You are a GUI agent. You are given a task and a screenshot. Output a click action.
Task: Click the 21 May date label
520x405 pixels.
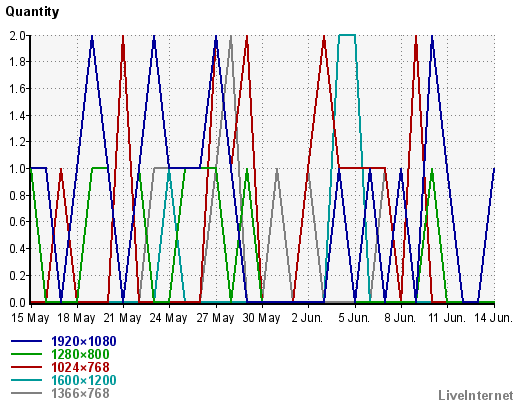(122, 318)
